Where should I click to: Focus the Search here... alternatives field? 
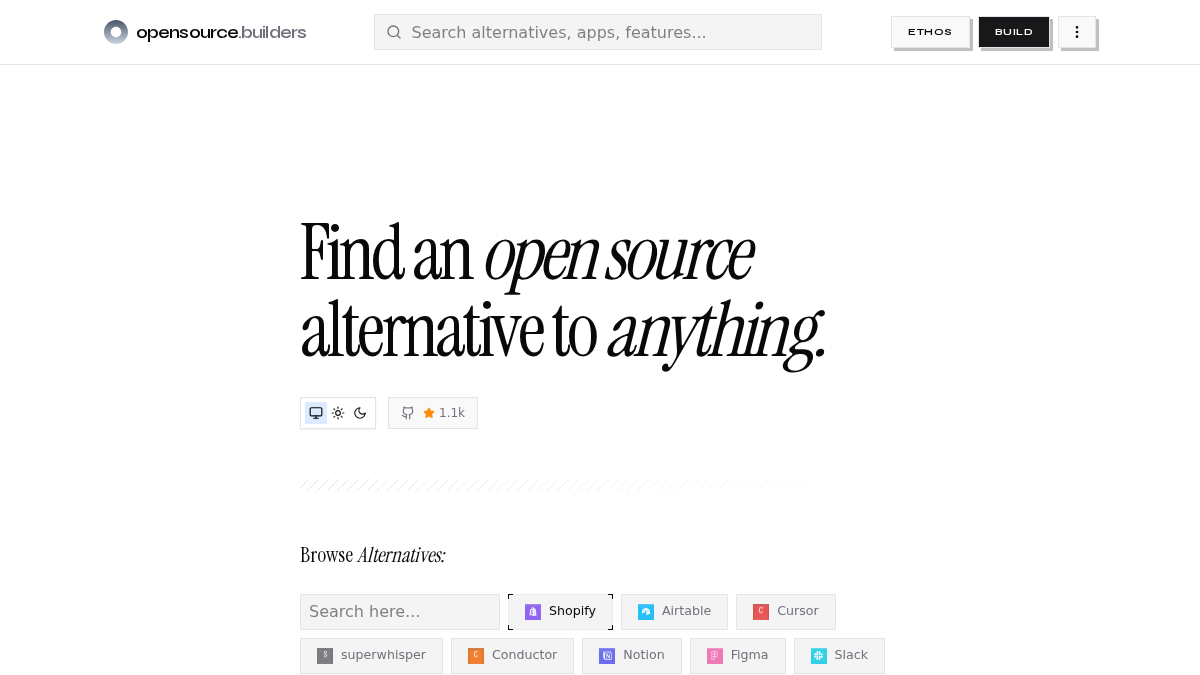[400, 612]
